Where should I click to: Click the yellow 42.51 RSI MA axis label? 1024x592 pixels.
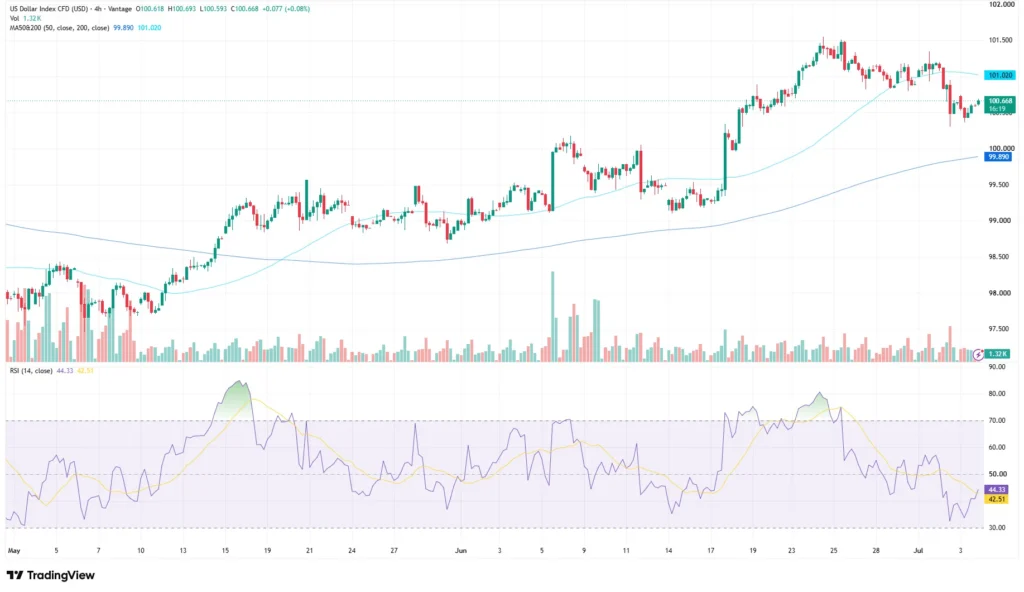(997, 499)
